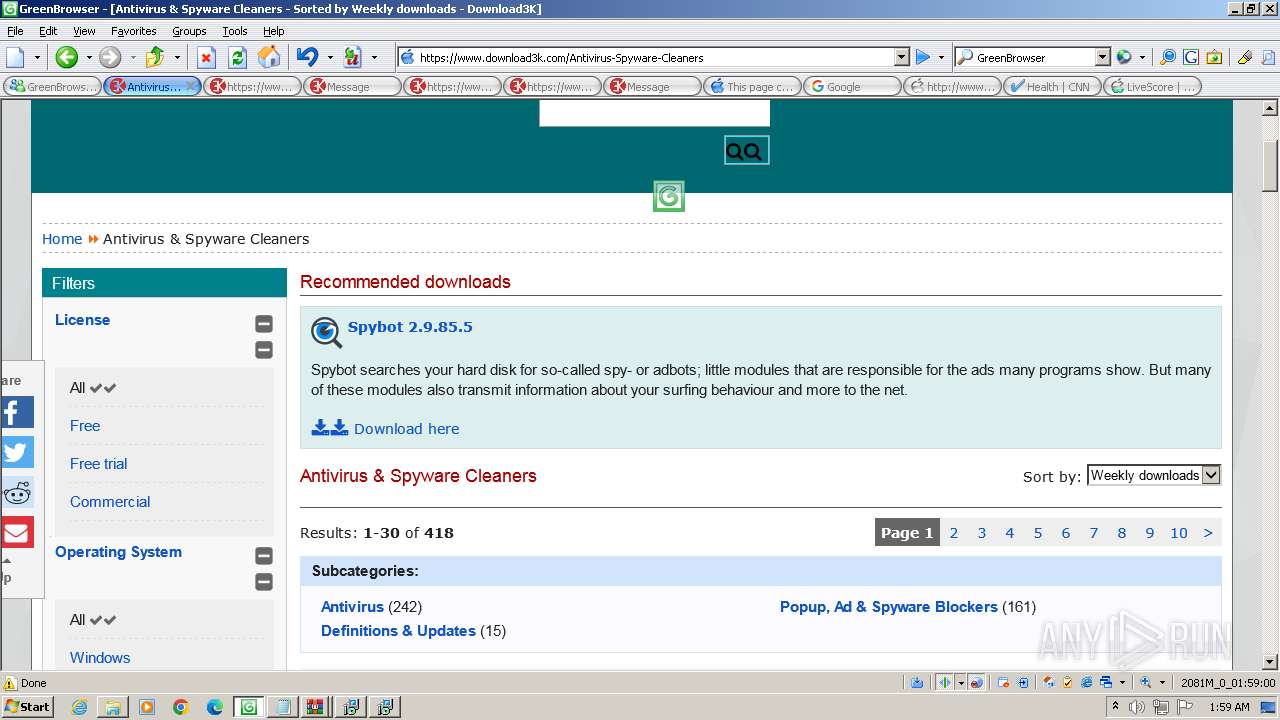Share the page via Reddit icon
The height and width of the screenshot is (720, 1280).
pos(17,492)
